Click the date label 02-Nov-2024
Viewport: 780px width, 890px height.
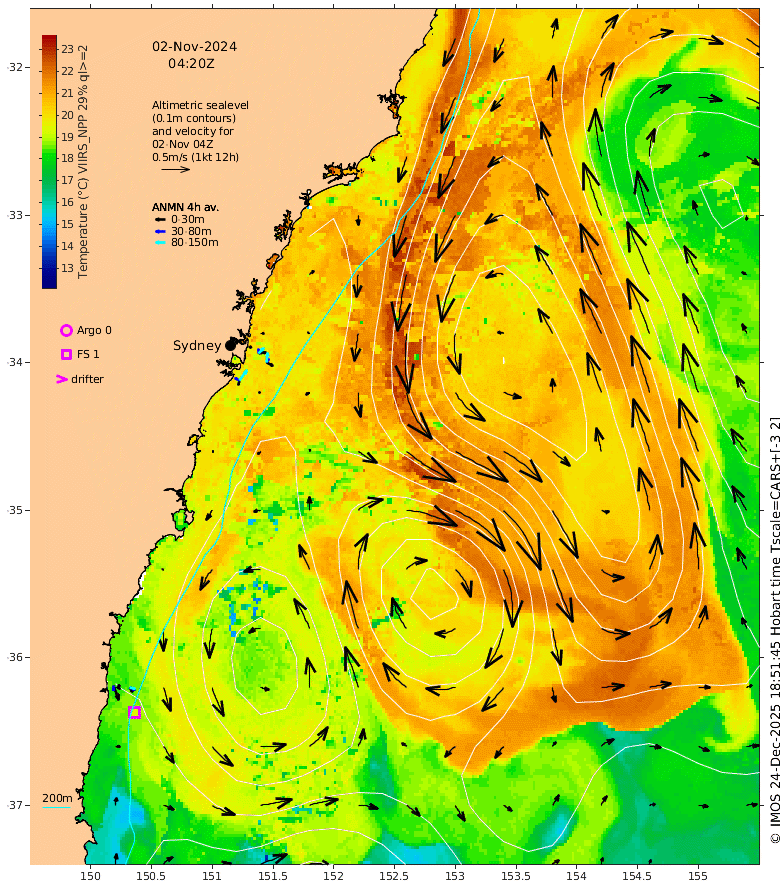pos(195,47)
